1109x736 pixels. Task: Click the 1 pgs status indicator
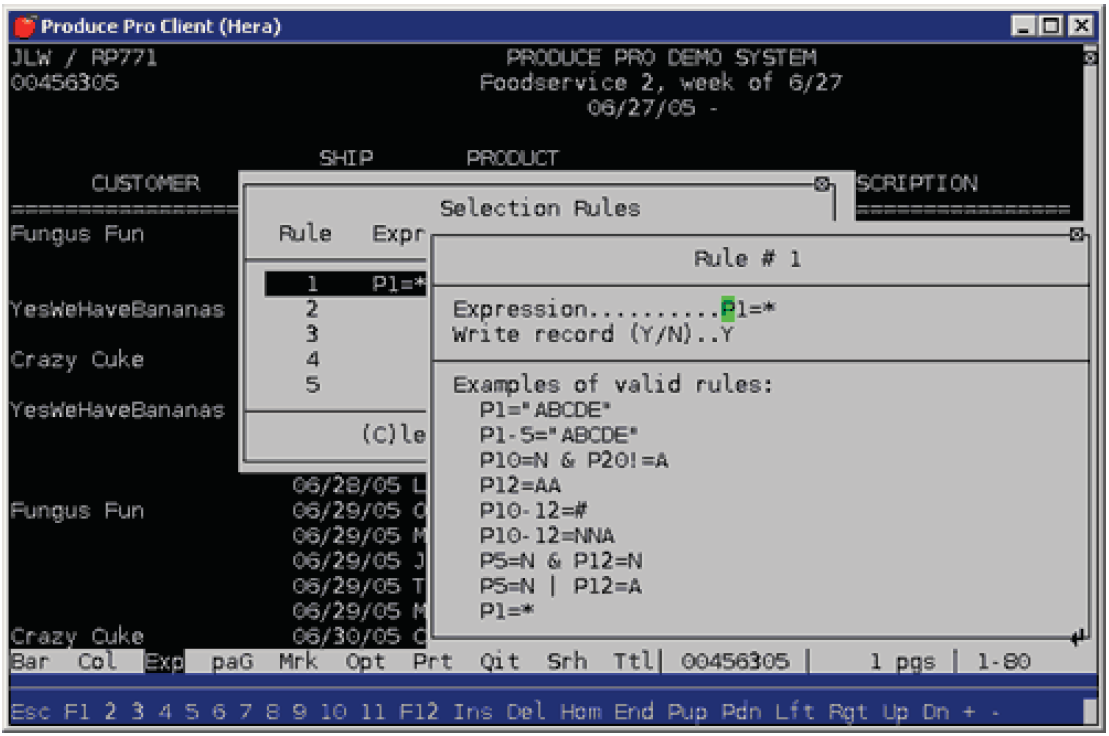pyautogui.click(x=902, y=662)
